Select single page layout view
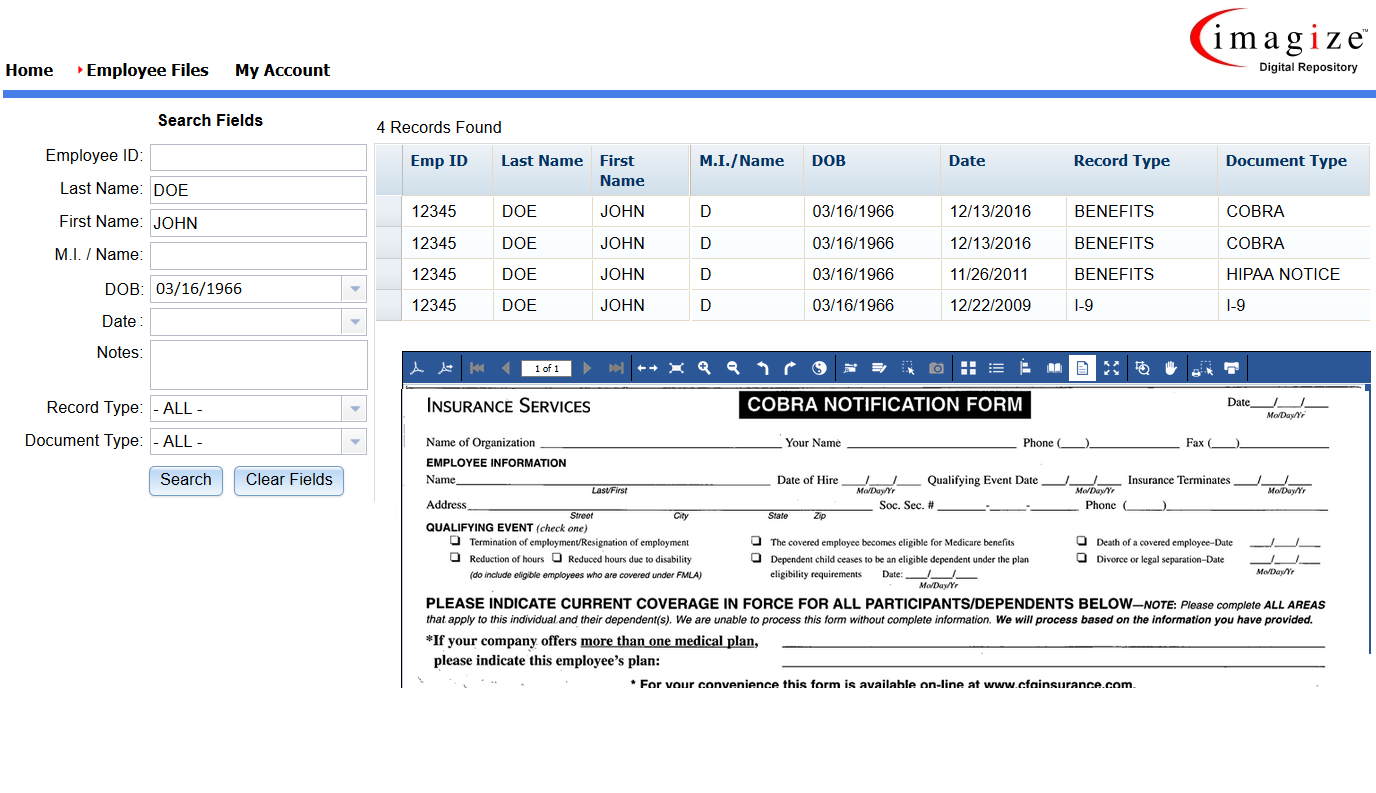This screenshot has height=793, width=1376. [1082, 368]
